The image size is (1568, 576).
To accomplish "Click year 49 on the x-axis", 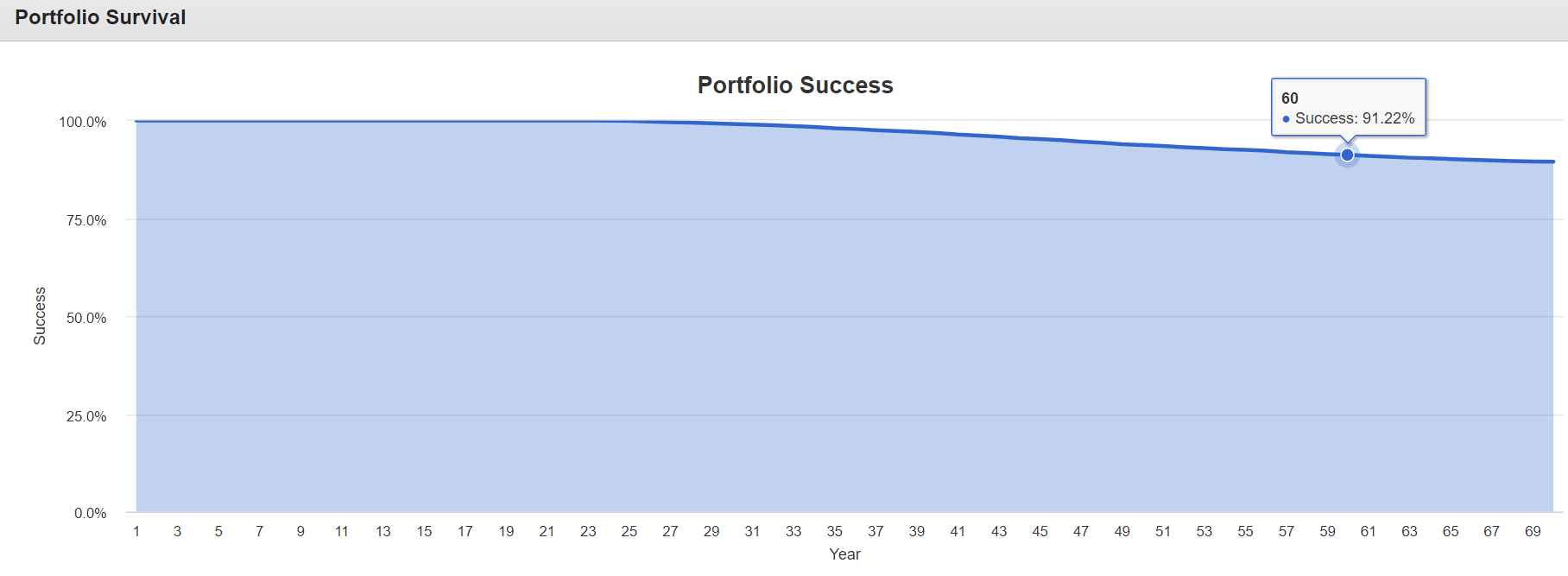I will [1122, 531].
